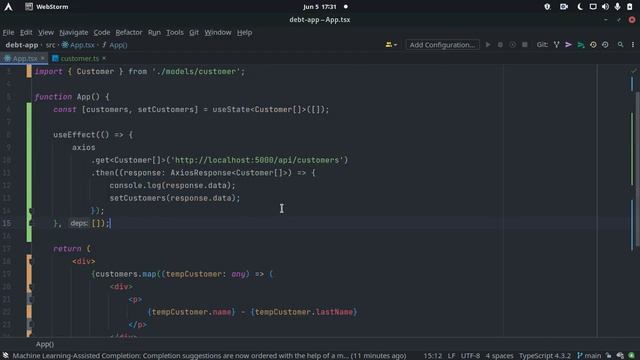Click the caret position 15:12 indicator
Image resolution: width=640 pixels, height=360 pixels.
pyautogui.click(x=432, y=356)
